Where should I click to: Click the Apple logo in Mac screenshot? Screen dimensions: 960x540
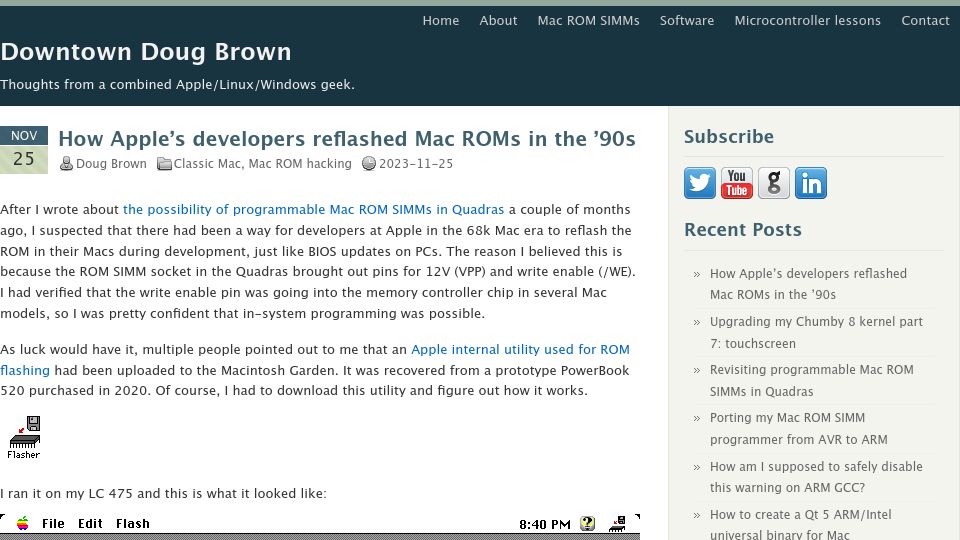pyautogui.click(x=23, y=523)
